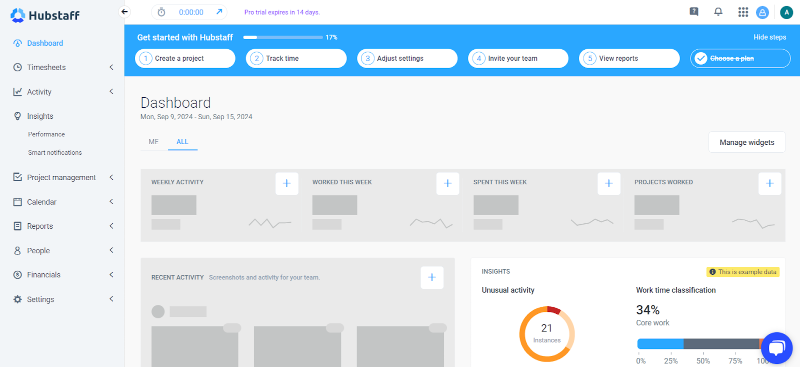Click the Settings gear icon
Screen dimensions: 800x370
17,299
